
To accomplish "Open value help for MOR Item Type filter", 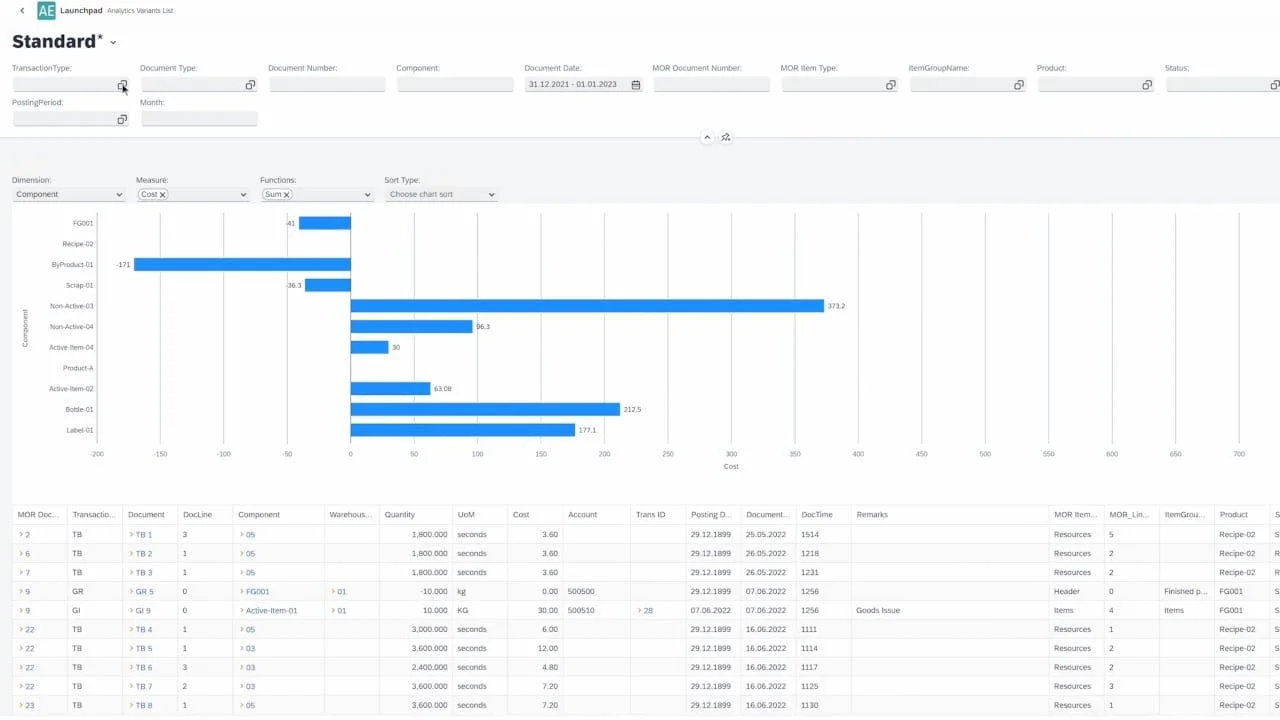I will [891, 85].
